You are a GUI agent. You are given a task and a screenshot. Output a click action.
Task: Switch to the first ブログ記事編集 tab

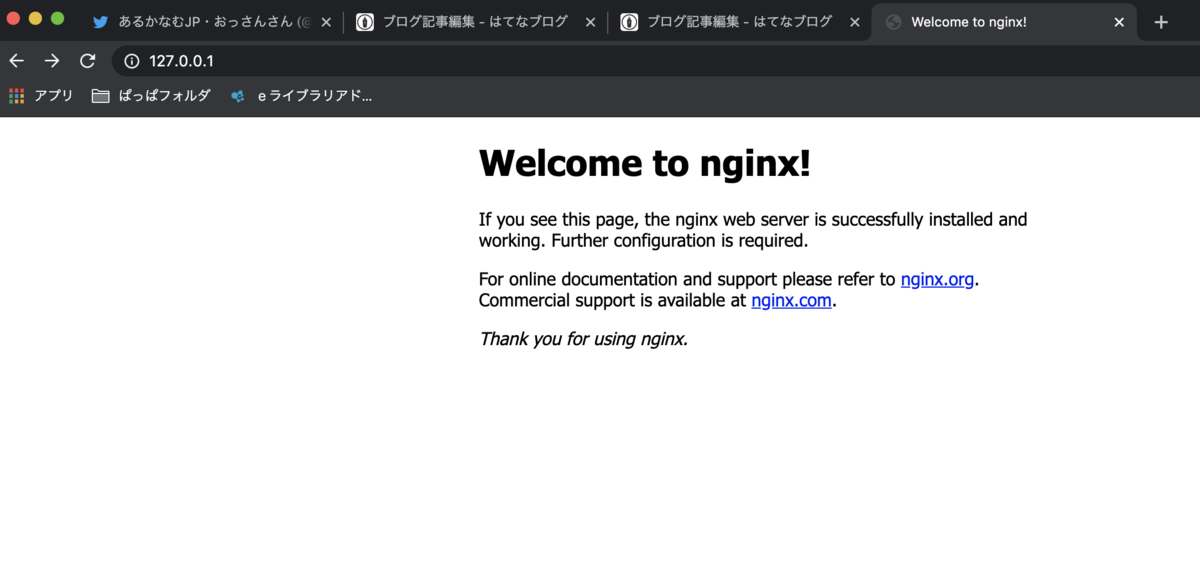point(477,22)
